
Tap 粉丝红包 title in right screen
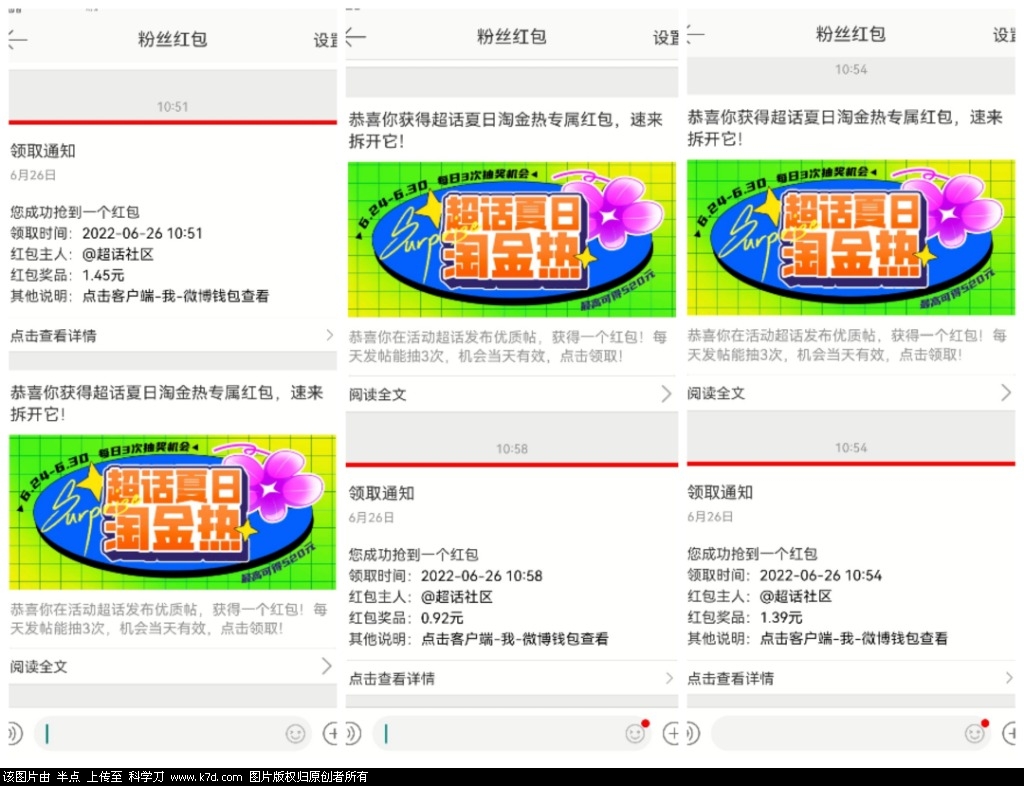pyautogui.click(x=850, y=34)
